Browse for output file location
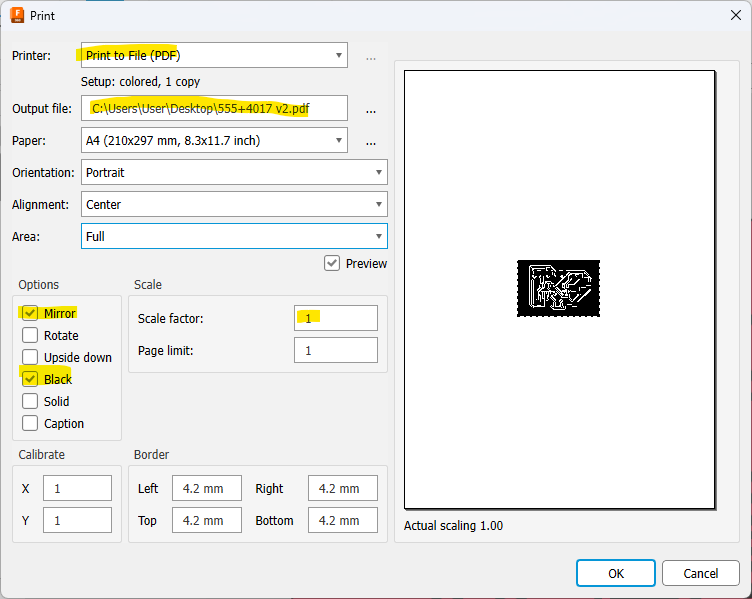 click(371, 110)
